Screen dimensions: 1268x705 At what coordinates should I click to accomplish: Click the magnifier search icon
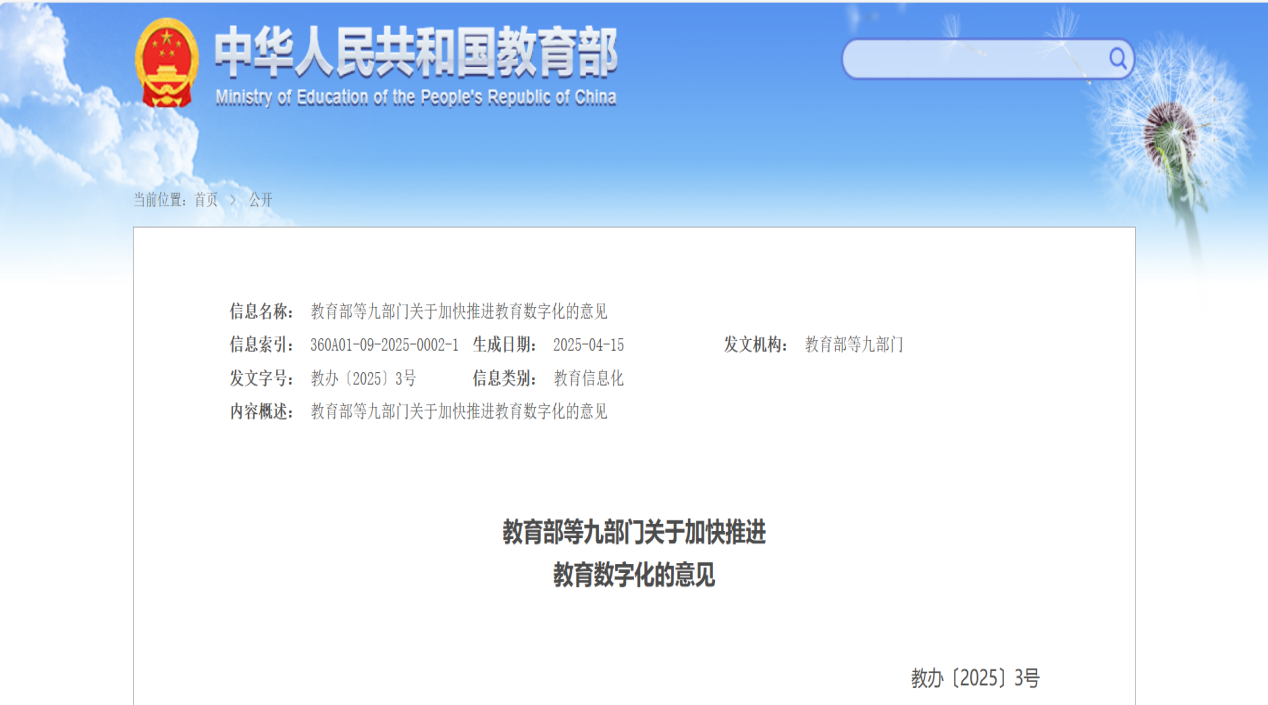tap(1117, 59)
